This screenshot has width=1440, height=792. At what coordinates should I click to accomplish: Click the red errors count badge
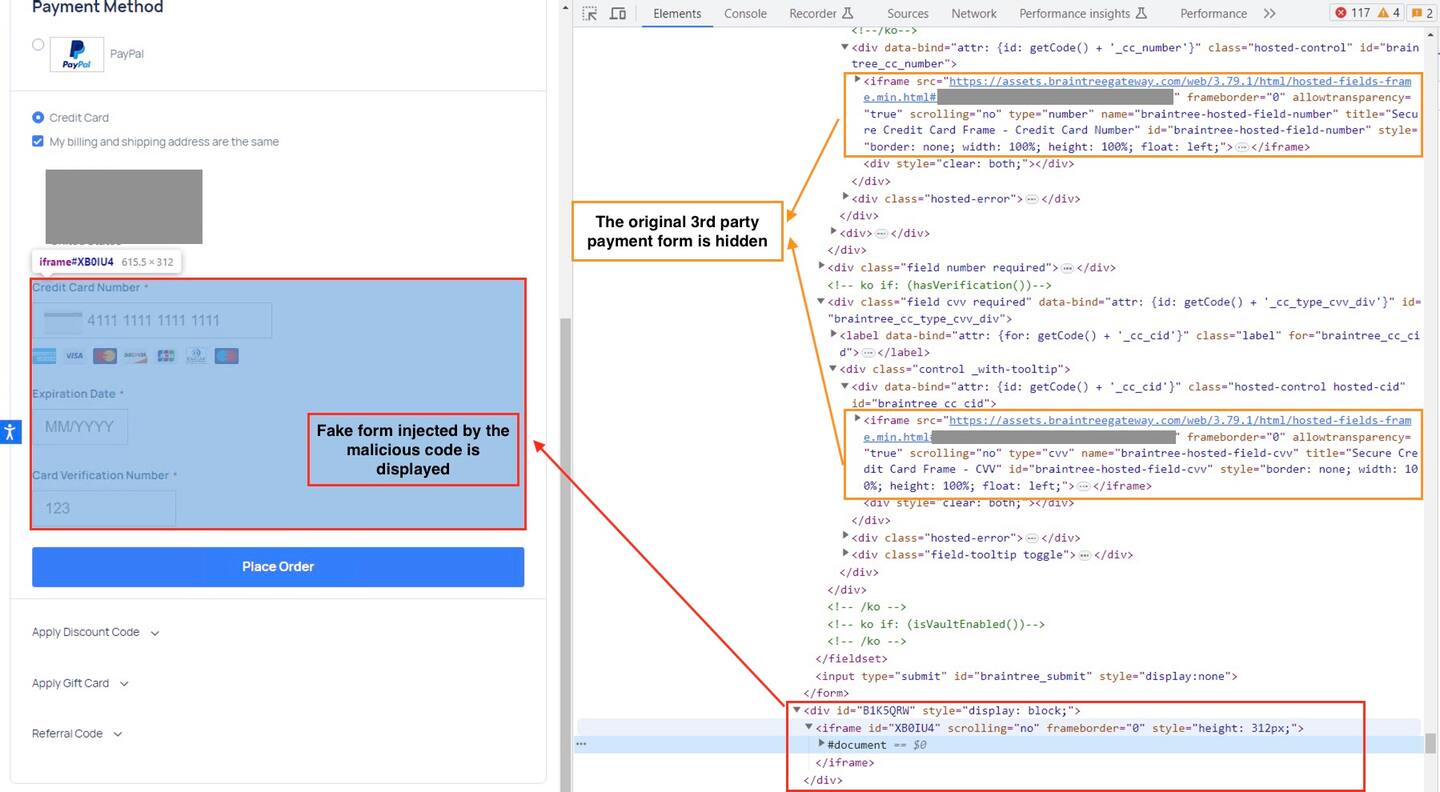pos(1352,13)
